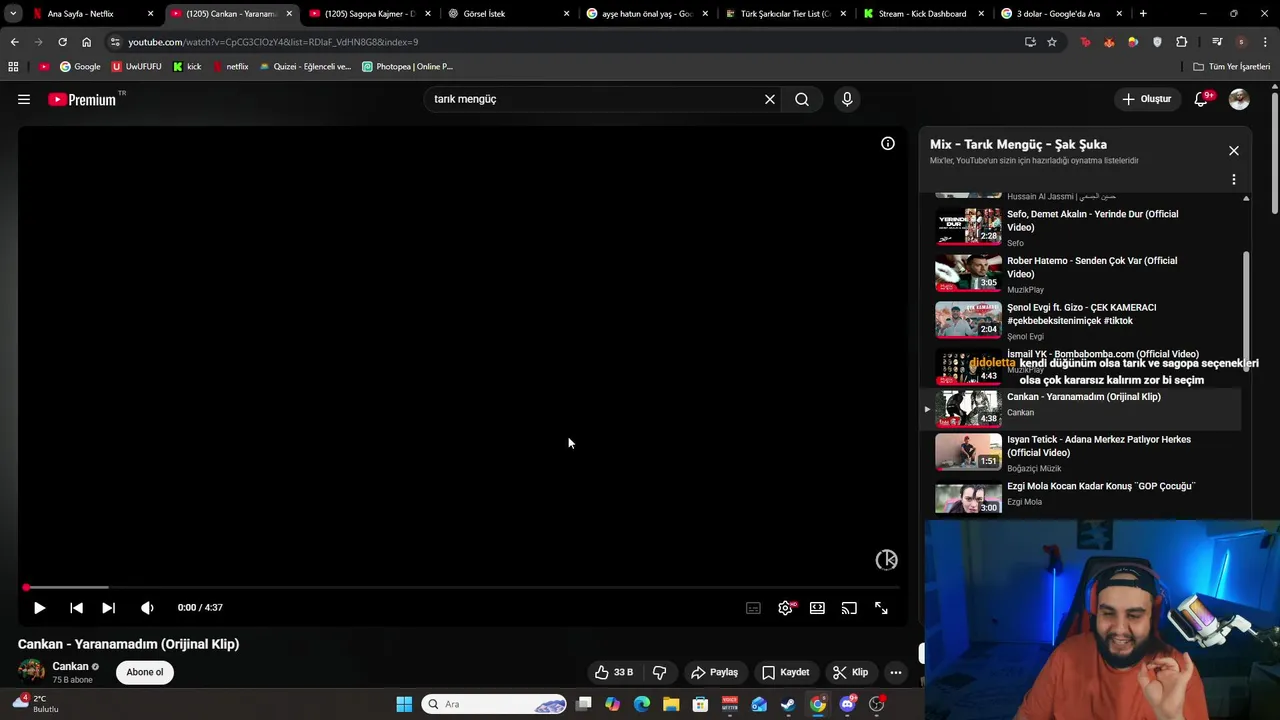This screenshot has height=720, width=1280.
Task: Skip to the next video
Action: coord(108,608)
